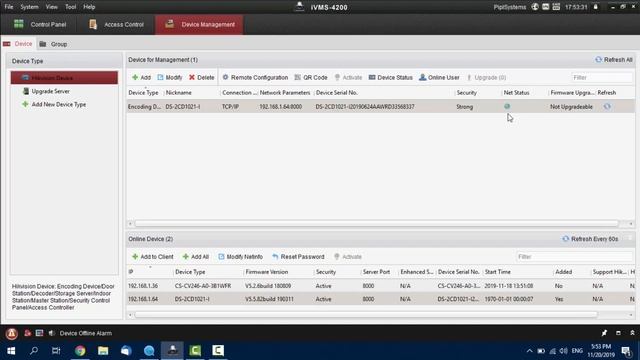Click the pin icon in the alarm bar
Viewport: 640px width, 360px height.
[x=604, y=333]
